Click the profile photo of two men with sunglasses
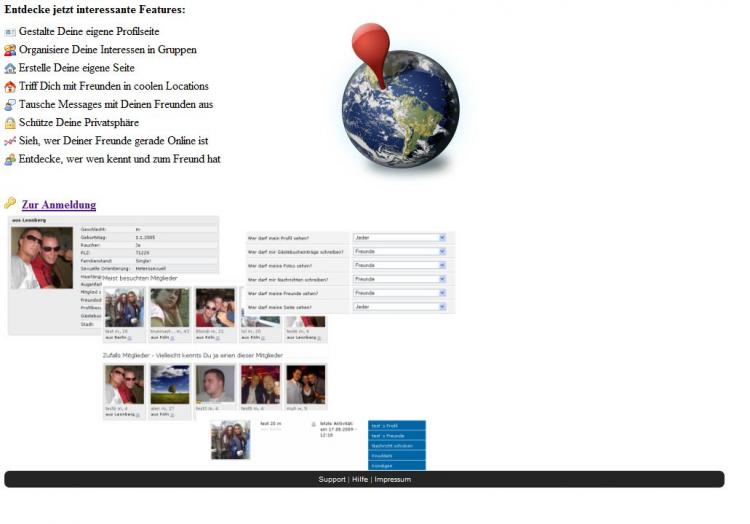The height and width of the screenshot is (524, 750). (42, 258)
